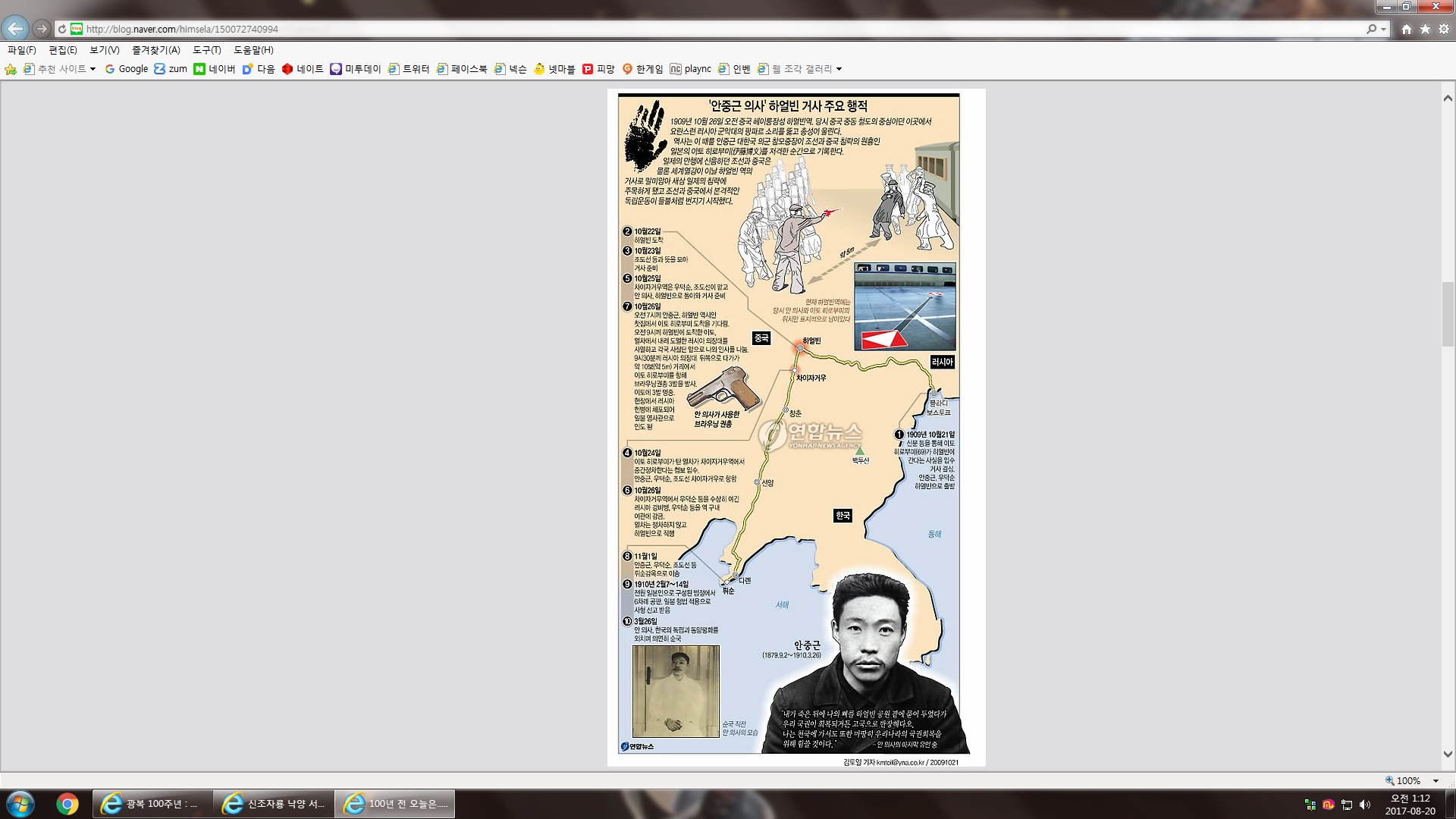Open the 편집(E) menu
The image size is (1456, 819).
[x=63, y=50]
